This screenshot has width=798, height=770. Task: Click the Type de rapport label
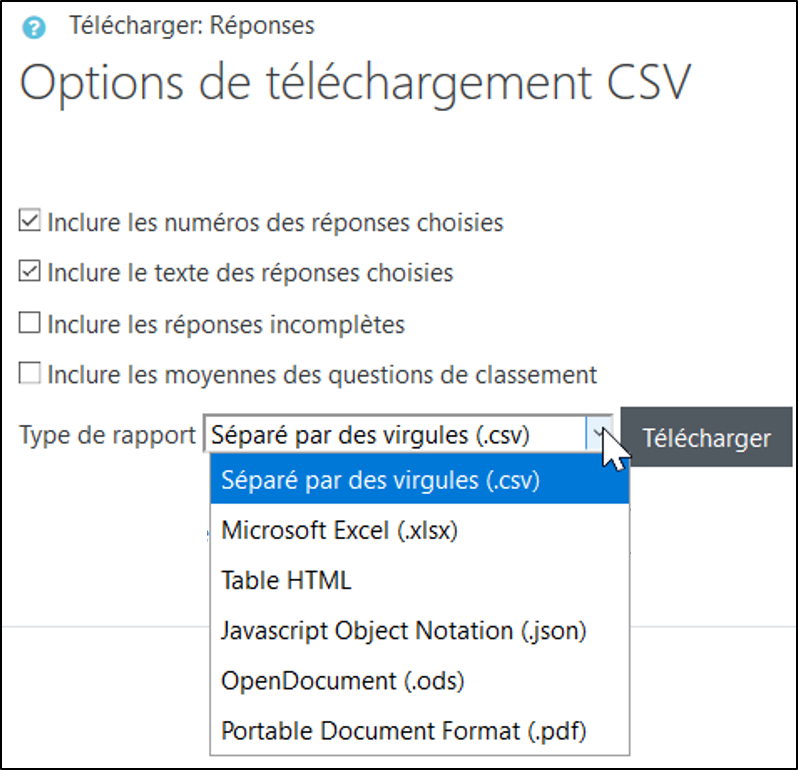point(108,437)
